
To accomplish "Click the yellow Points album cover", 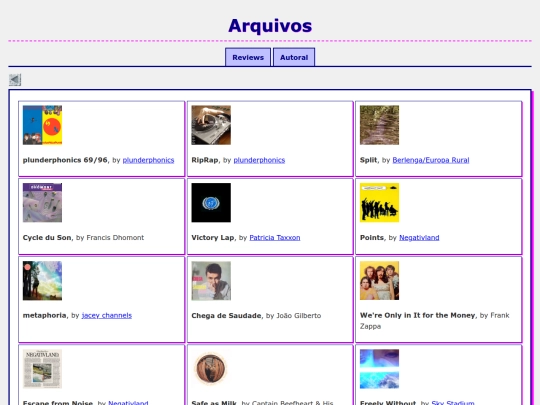I will click(380, 202).
